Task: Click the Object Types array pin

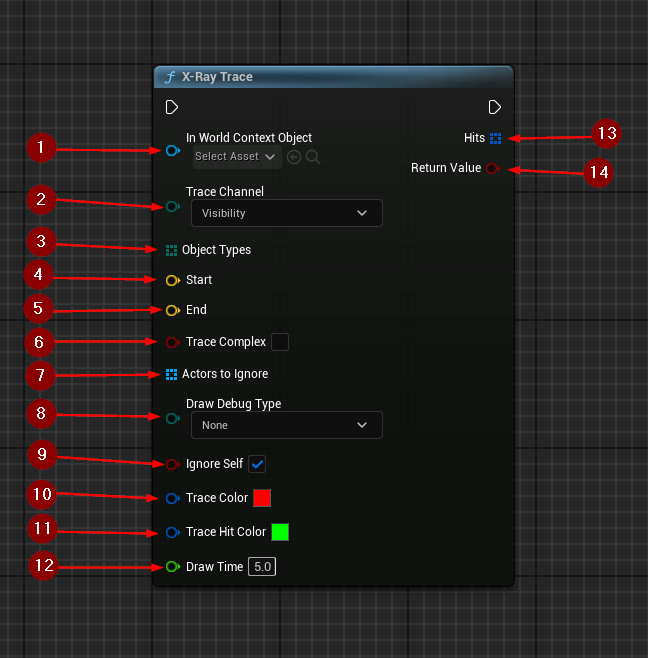Action: pyautogui.click(x=172, y=250)
